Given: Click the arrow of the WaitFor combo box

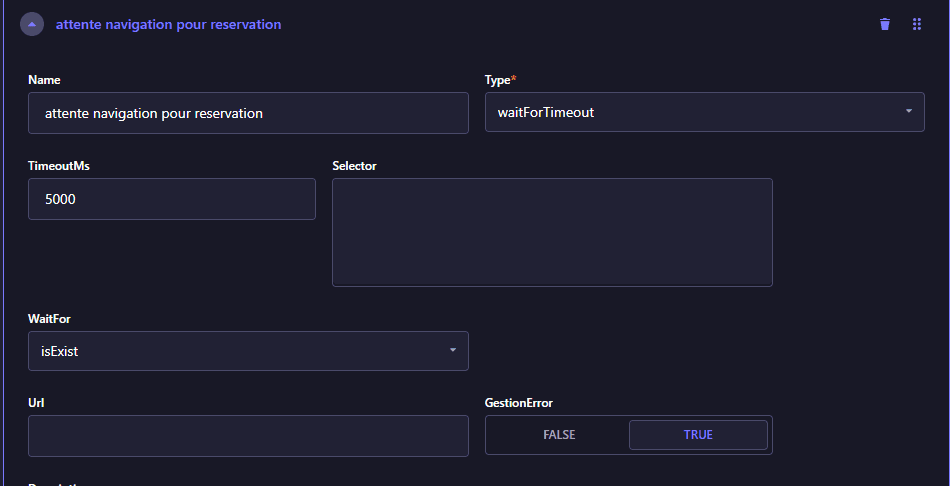Looking at the screenshot, I should coord(452,351).
